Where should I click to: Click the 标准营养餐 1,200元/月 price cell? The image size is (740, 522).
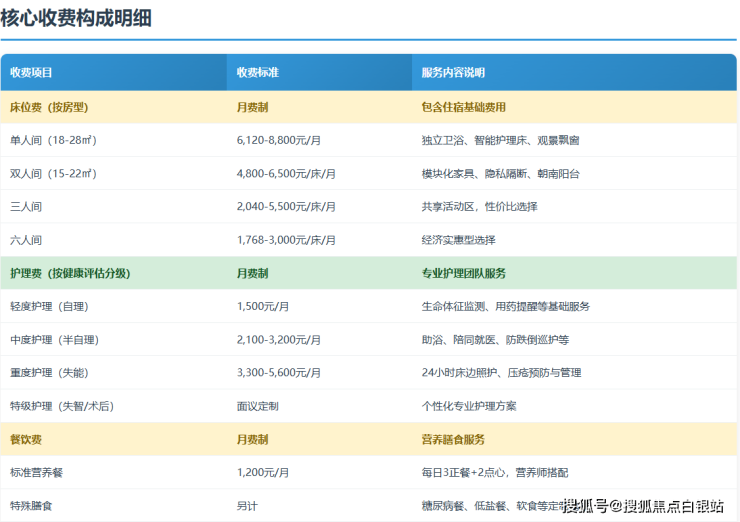263,472
